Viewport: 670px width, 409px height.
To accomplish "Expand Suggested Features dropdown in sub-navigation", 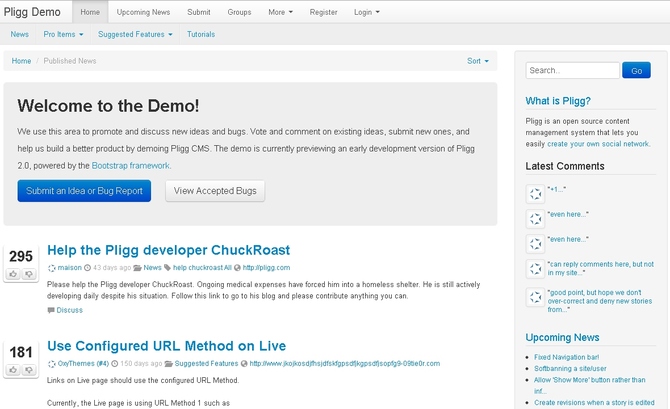I will (135, 34).
